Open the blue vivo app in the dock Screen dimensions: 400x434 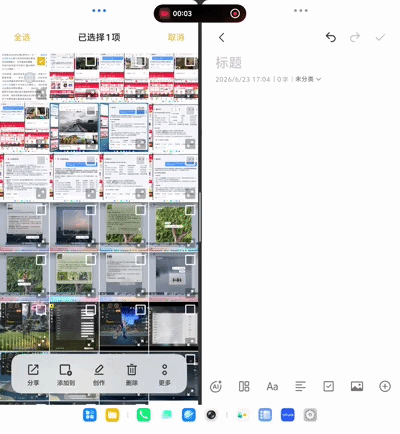click(288, 415)
